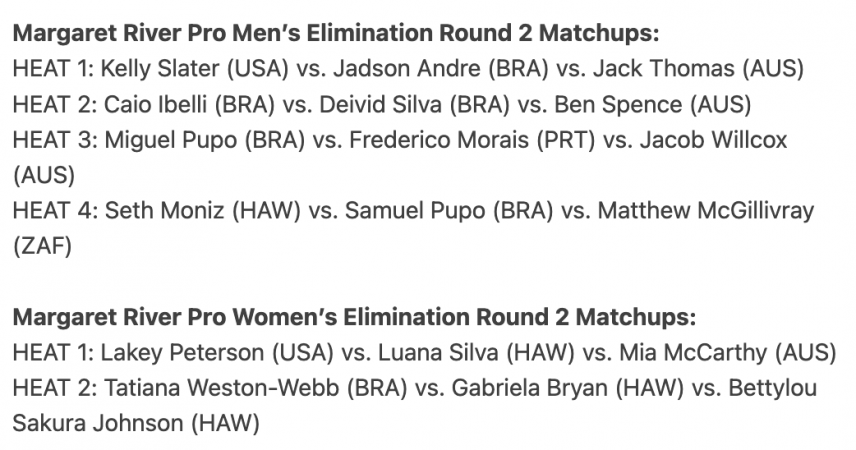856x450 pixels.
Task: Click the Men's Elimination Round 2 Matchups heading
Action: (x=336, y=33)
